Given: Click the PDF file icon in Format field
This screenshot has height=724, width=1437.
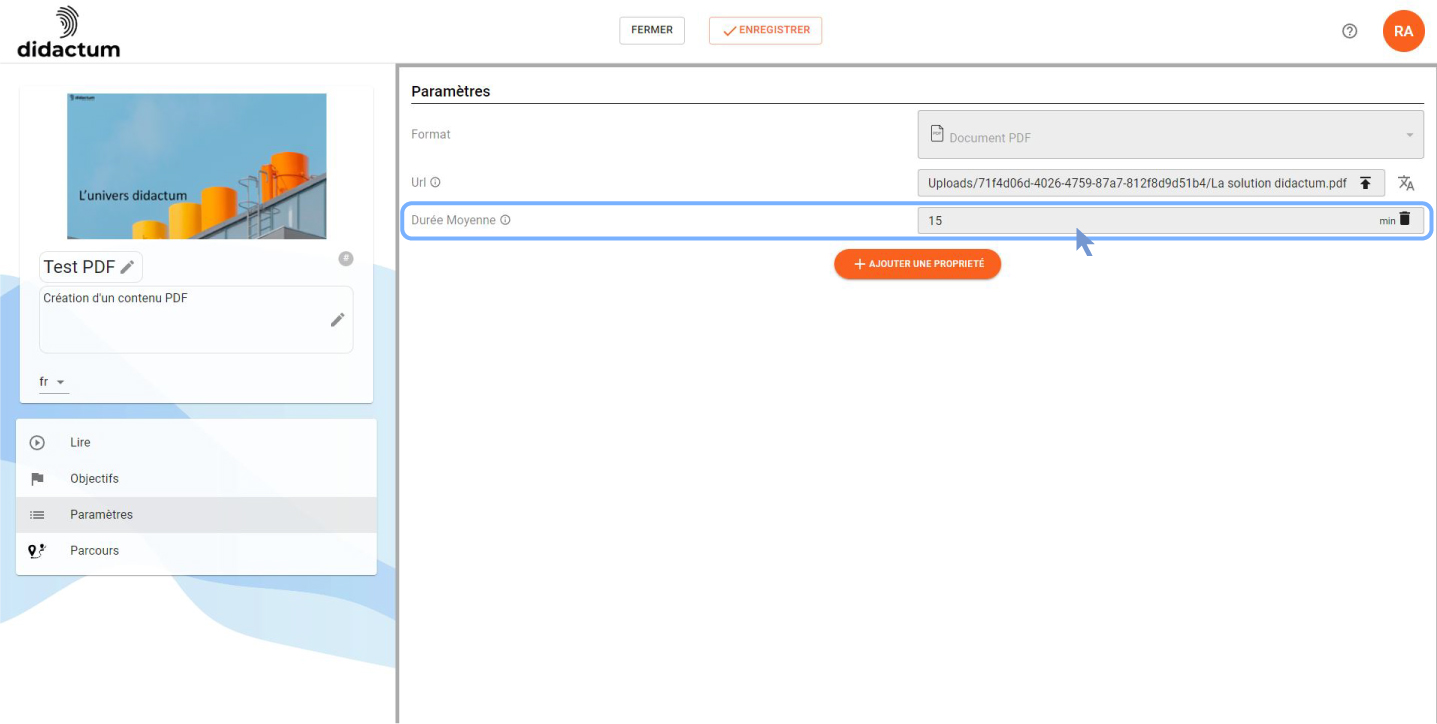Looking at the screenshot, I should pyautogui.click(x=937, y=133).
